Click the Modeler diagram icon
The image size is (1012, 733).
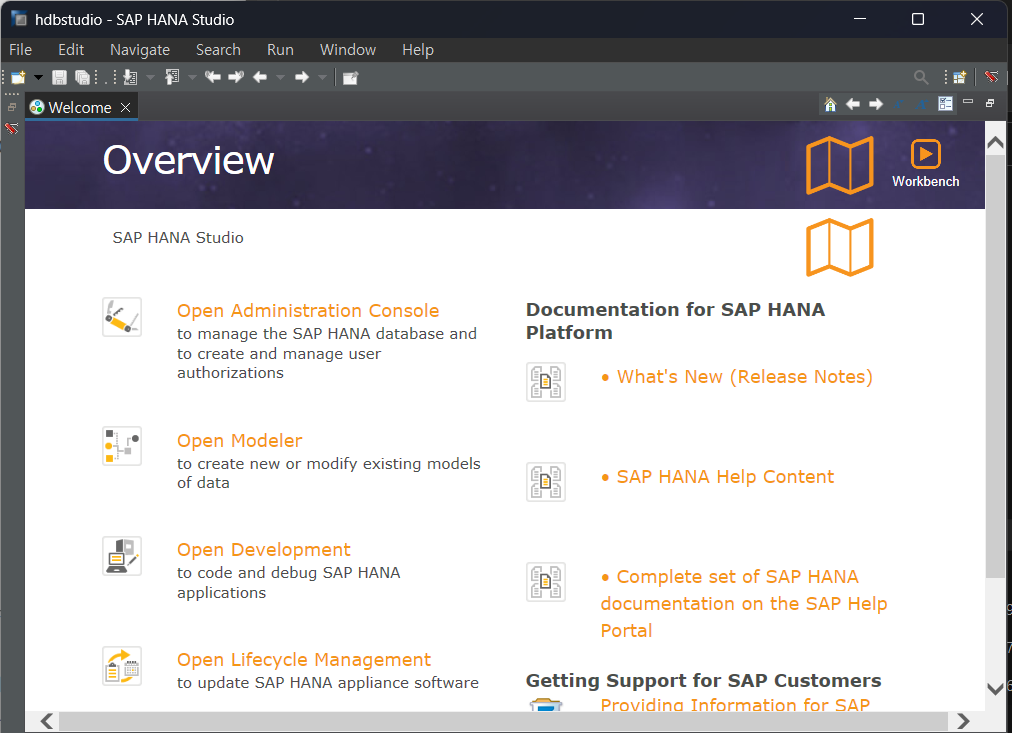122,446
